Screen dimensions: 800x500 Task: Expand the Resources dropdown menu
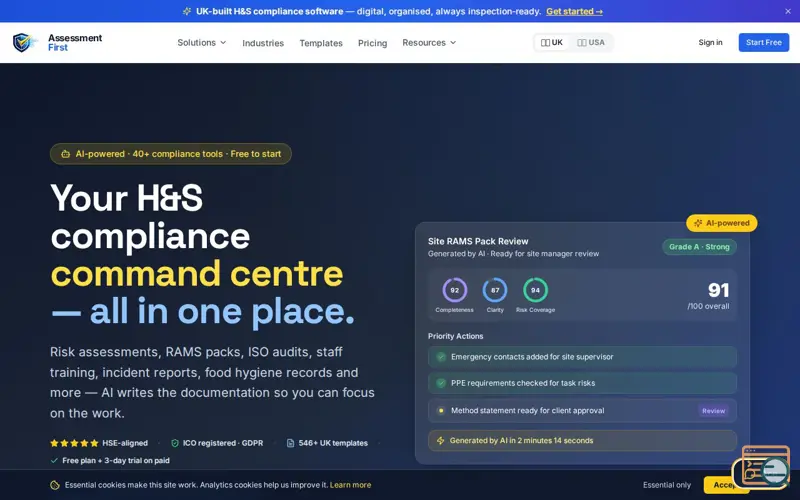429,42
